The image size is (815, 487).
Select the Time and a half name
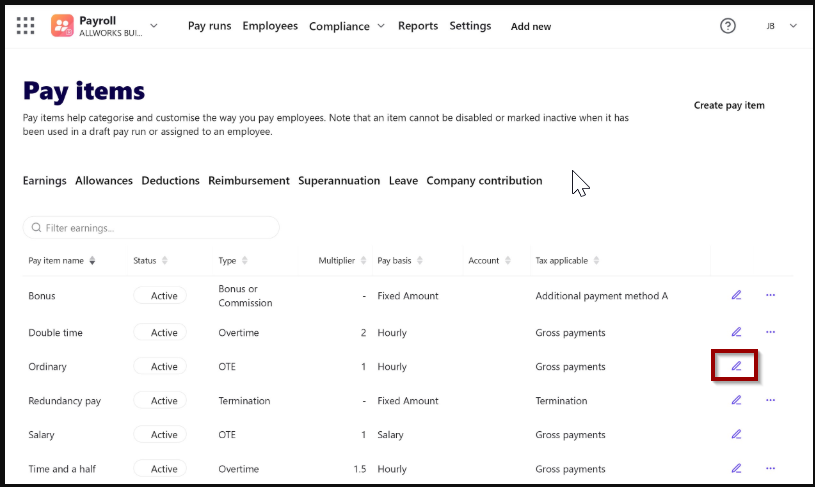click(x=62, y=469)
